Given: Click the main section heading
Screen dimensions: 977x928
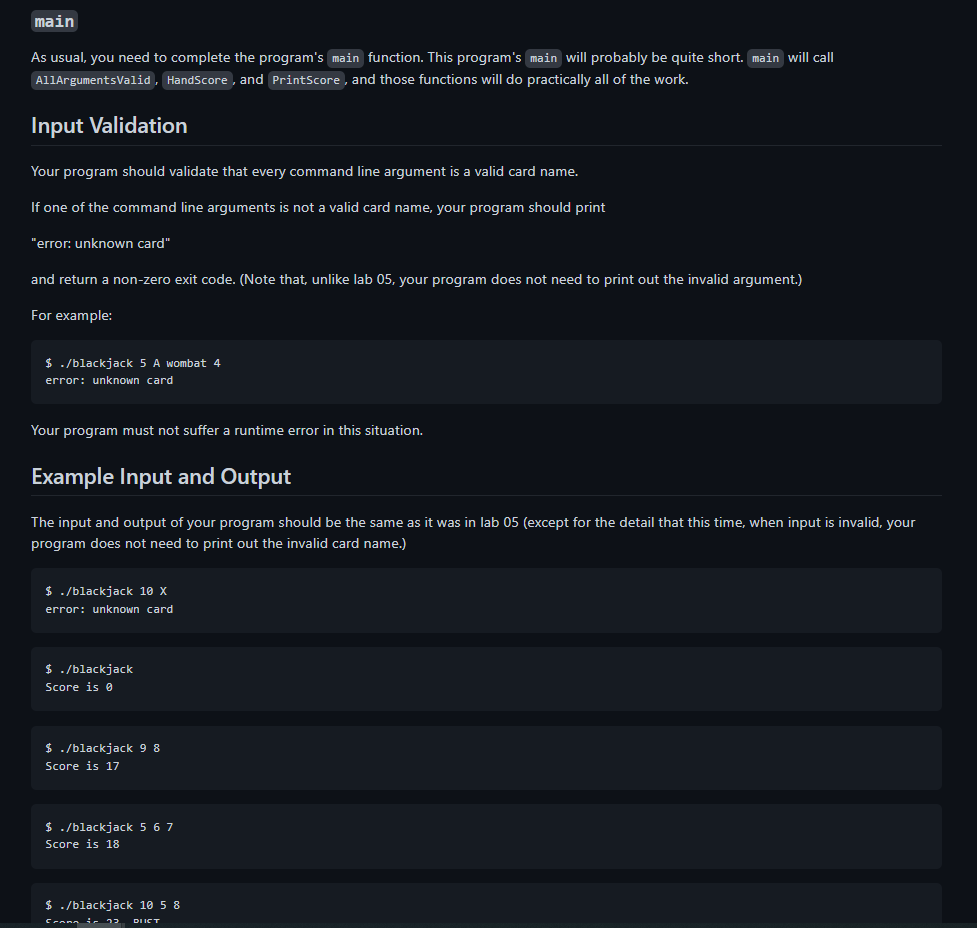Looking at the screenshot, I should pos(54,21).
